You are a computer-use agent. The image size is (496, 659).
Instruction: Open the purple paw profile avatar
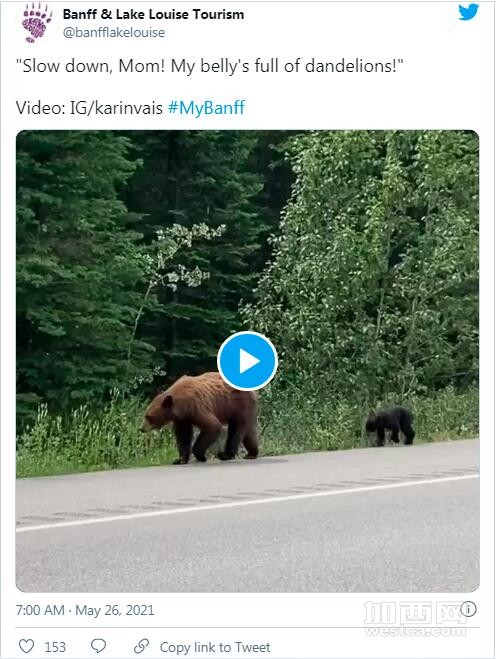click(36, 23)
